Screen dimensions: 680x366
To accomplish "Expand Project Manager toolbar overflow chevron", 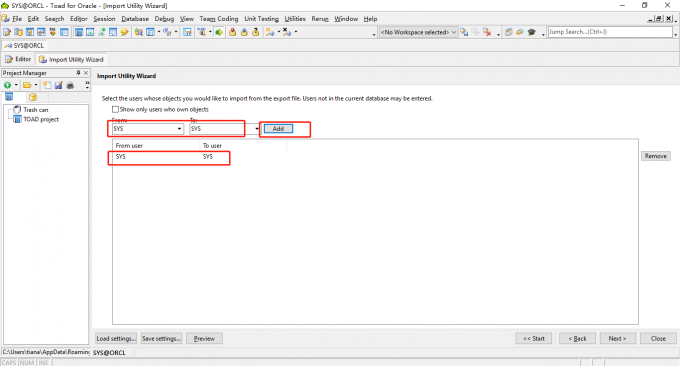I will 87,85.
